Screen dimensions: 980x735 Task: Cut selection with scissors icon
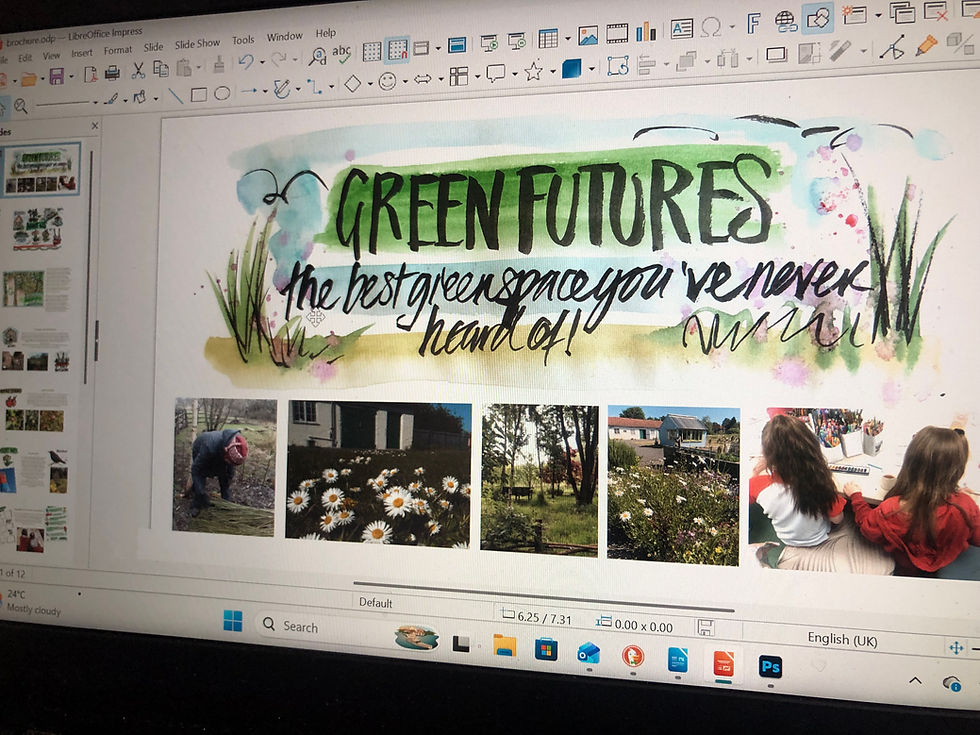click(x=138, y=70)
